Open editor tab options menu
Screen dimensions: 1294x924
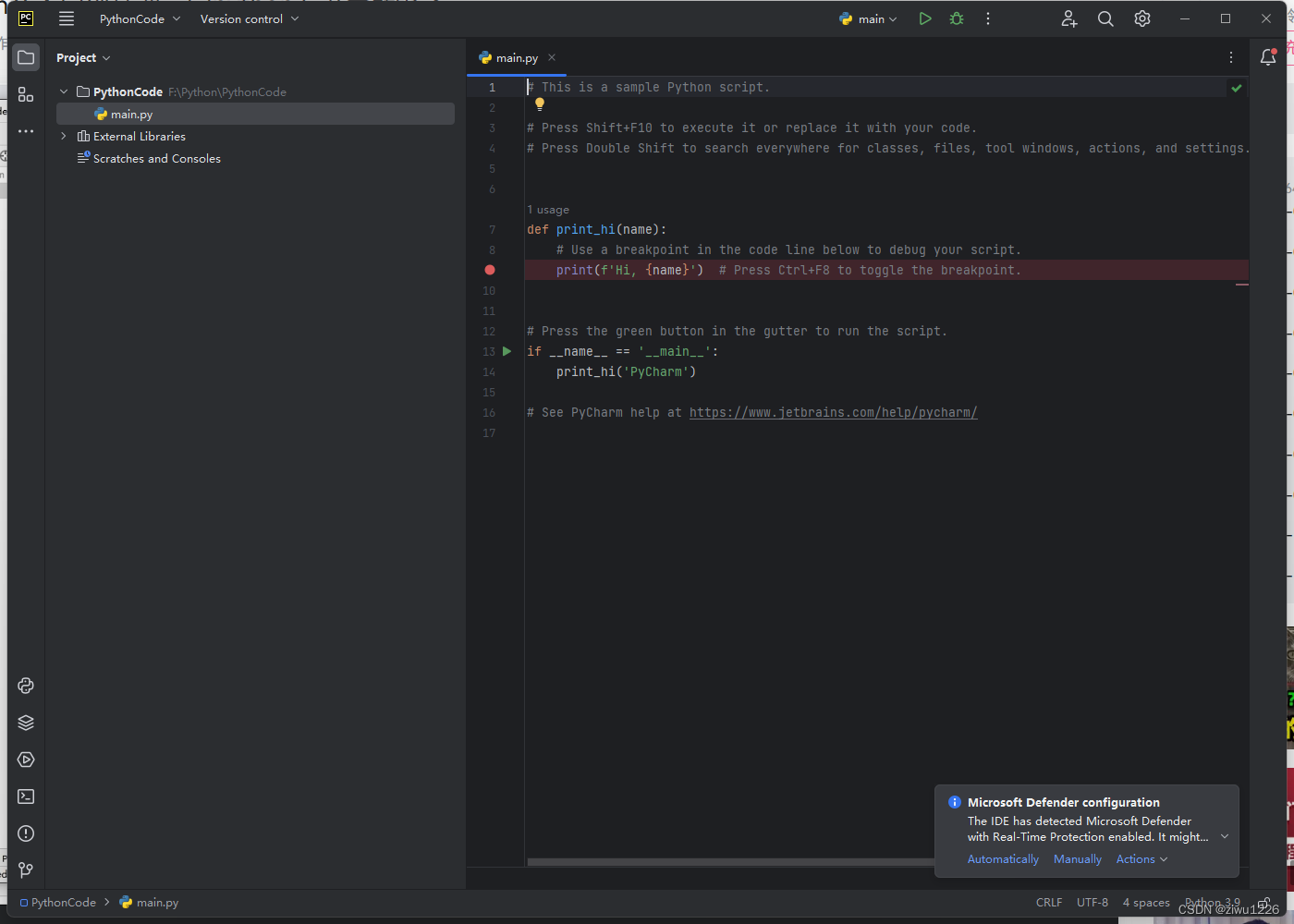pyautogui.click(x=1231, y=57)
